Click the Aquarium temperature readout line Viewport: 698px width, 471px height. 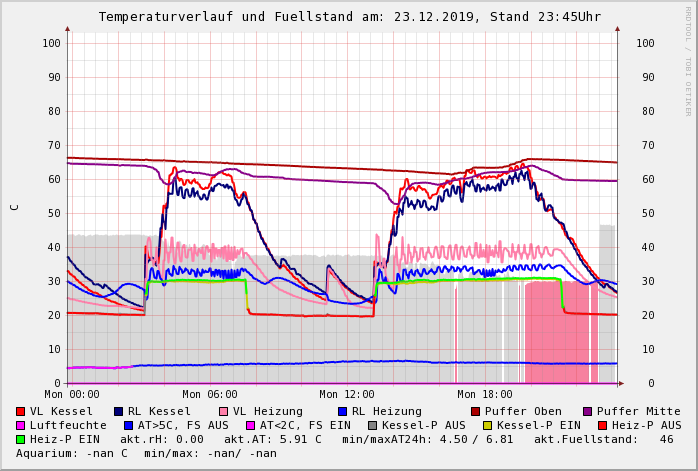click(146, 453)
